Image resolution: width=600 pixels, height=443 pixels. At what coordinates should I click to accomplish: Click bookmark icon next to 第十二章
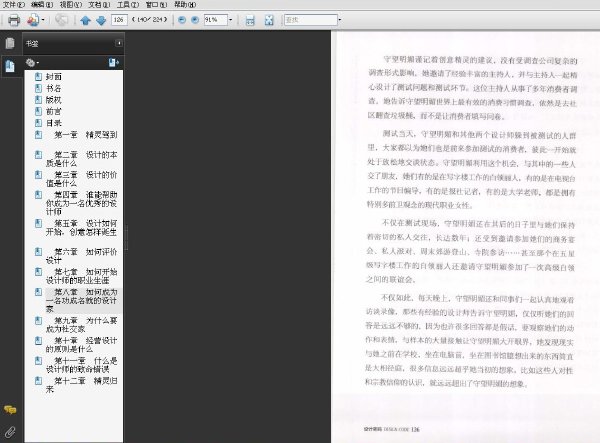pos(38,381)
